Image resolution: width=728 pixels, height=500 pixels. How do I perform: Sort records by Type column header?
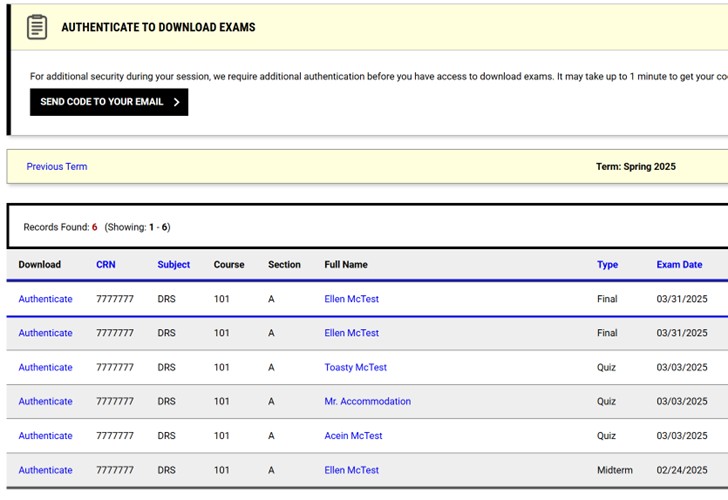pyautogui.click(x=607, y=265)
